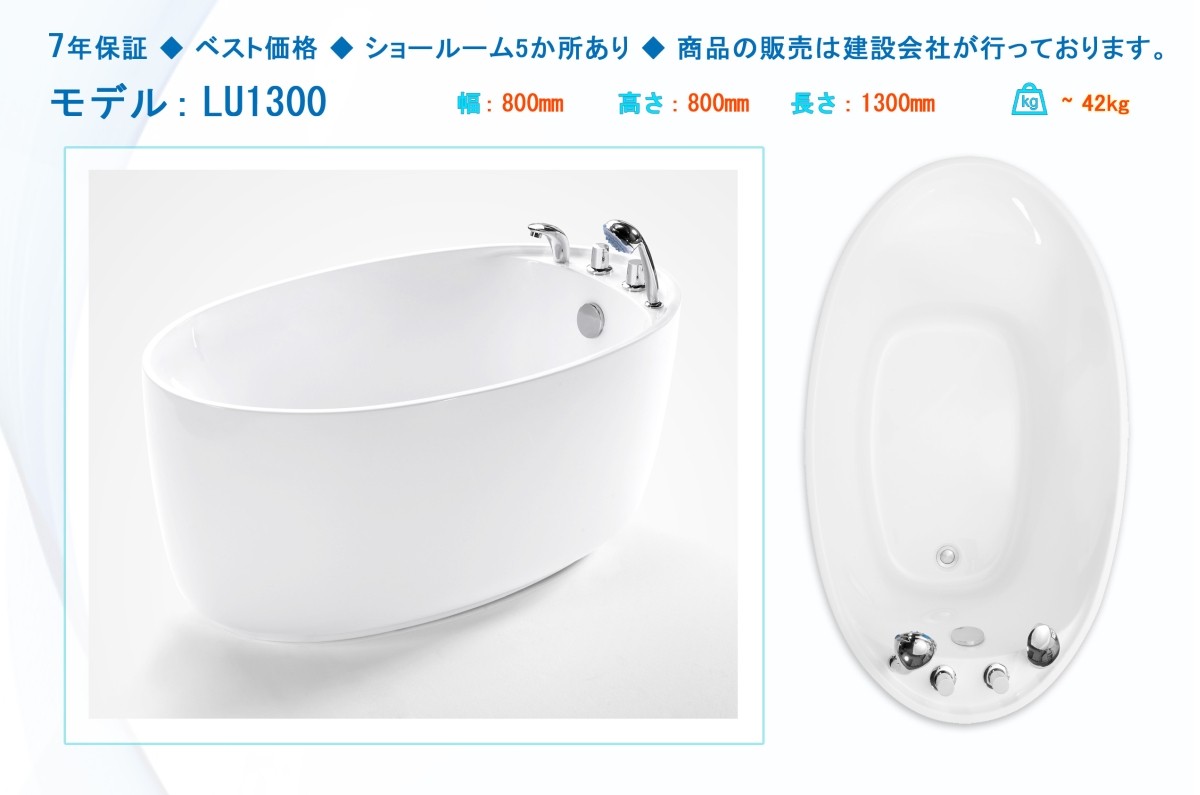Screen dimensions: 1200x795
Task: Click the ショールーム5か所あり text
Action: tap(499, 47)
